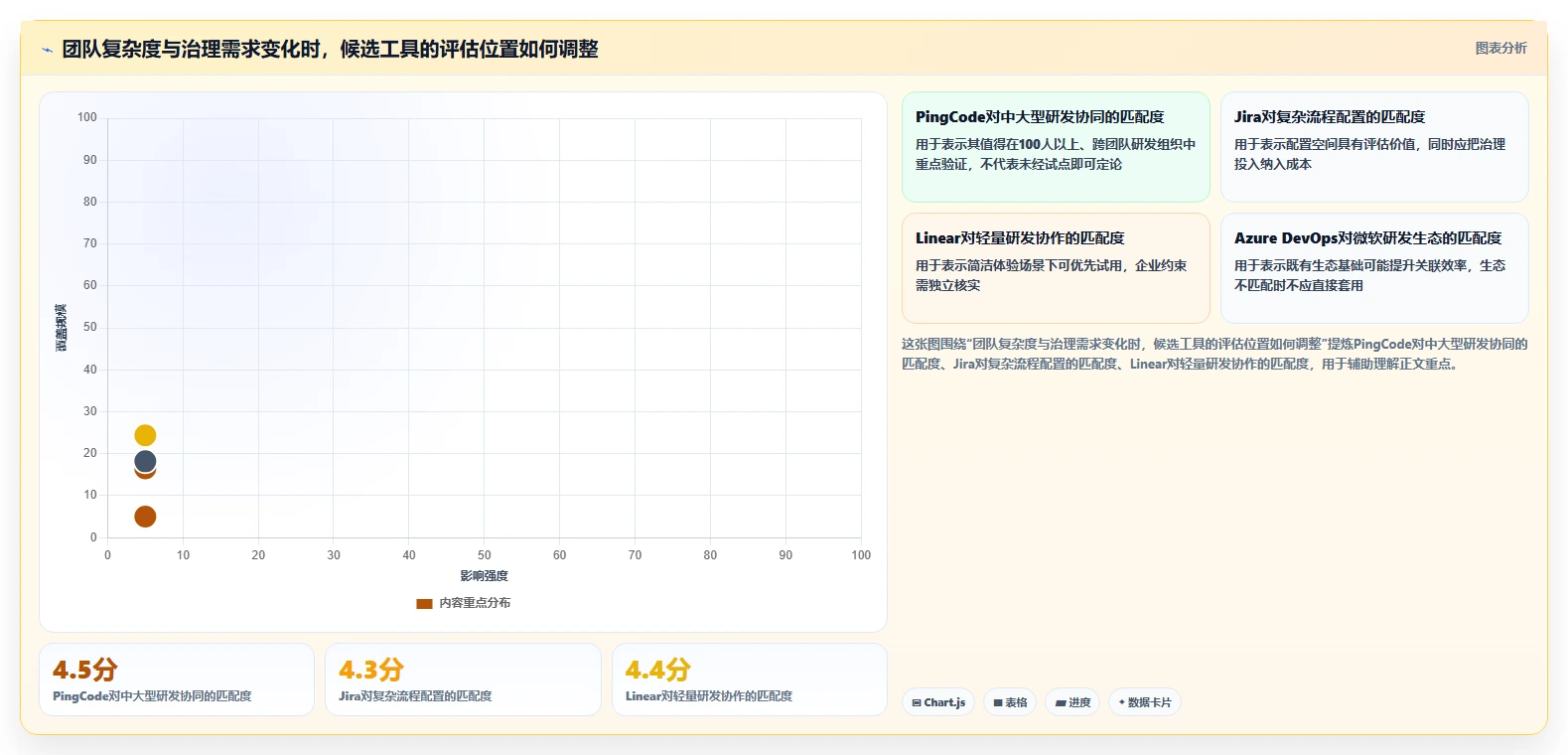The image size is (1568, 755).
Task: Select the 表格 tag
Action: point(1010,702)
